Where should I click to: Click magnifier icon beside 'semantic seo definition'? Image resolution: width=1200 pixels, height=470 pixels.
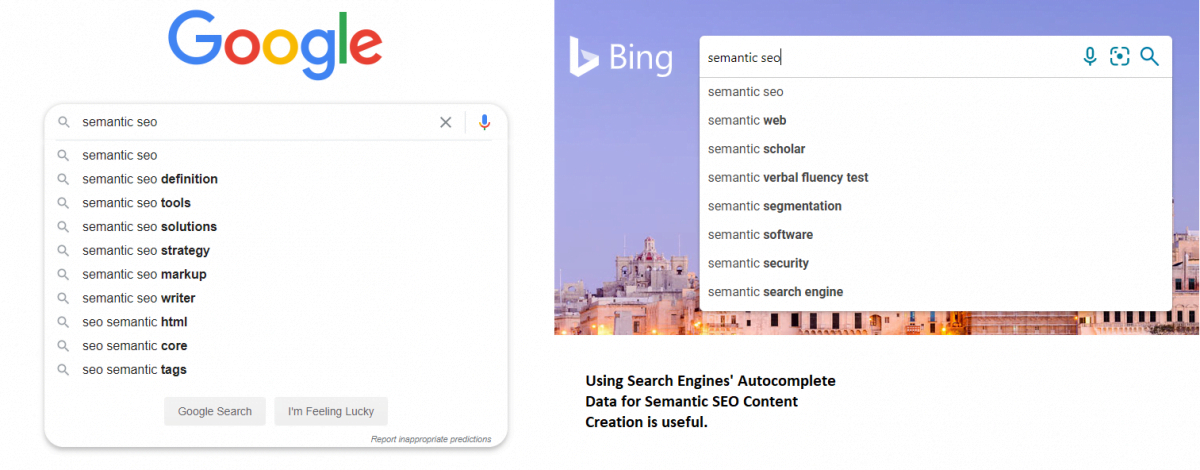point(63,179)
